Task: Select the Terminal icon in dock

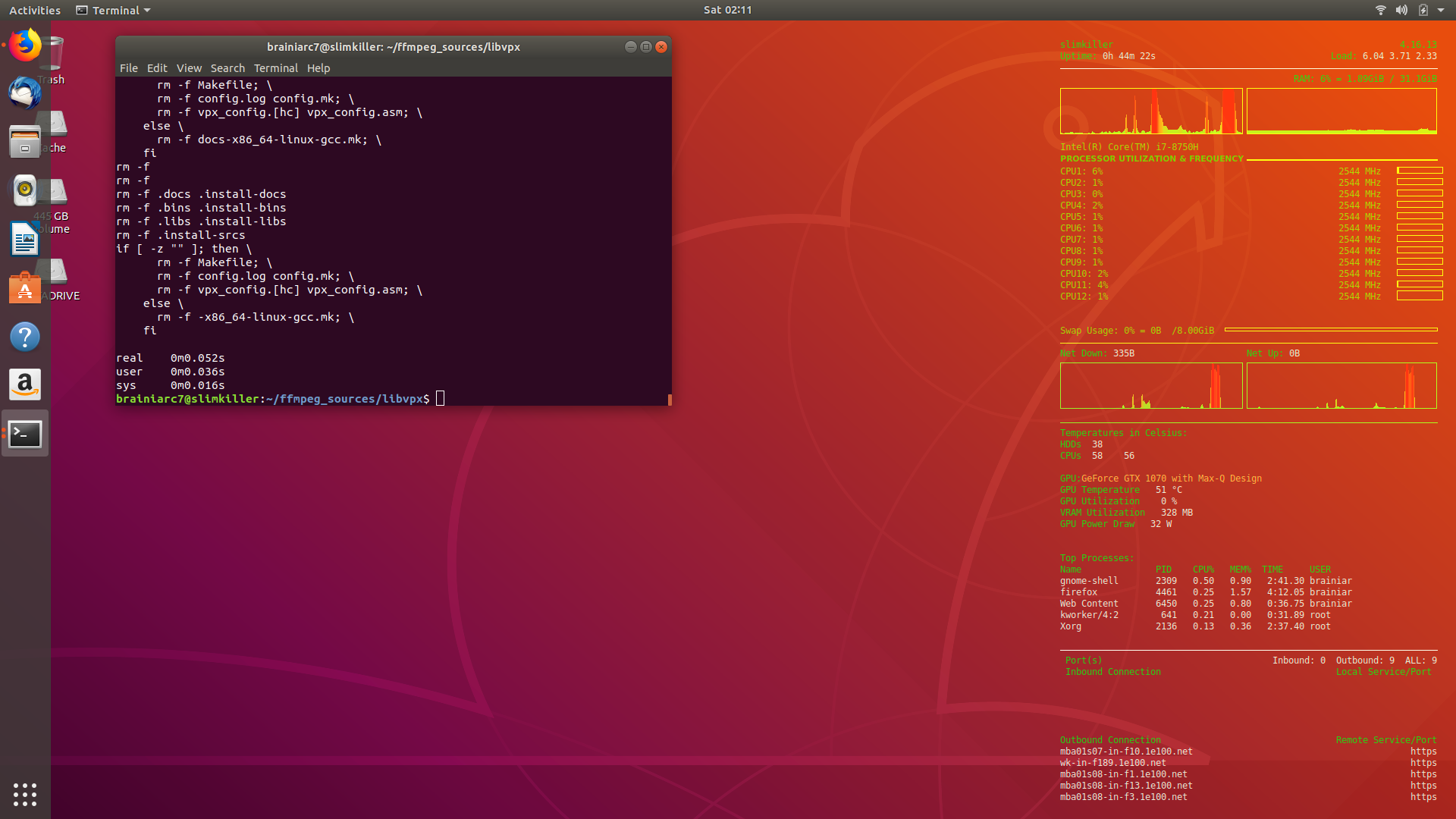Action: click(x=25, y=434)
